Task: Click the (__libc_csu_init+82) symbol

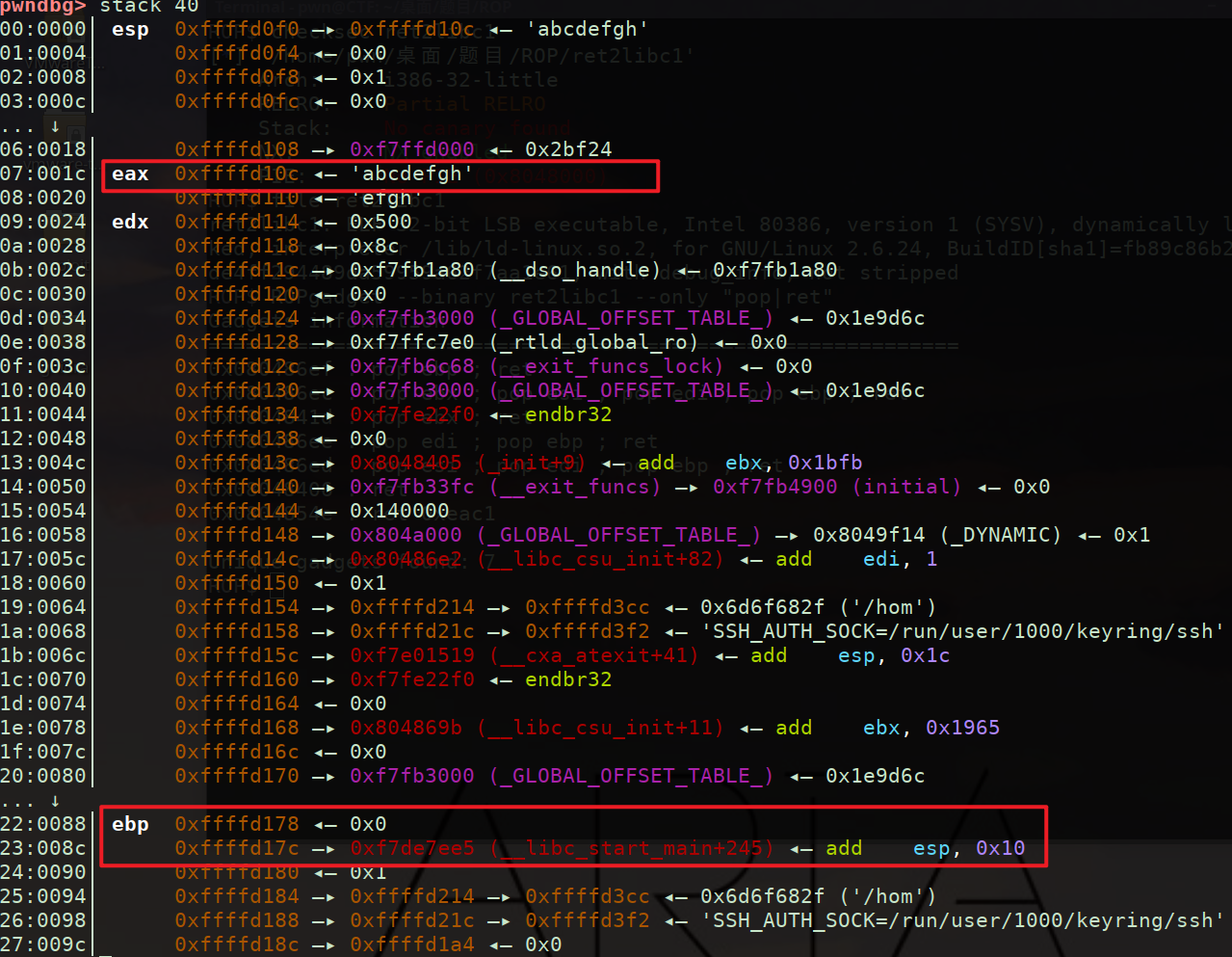Action: (x=600, y=560)
